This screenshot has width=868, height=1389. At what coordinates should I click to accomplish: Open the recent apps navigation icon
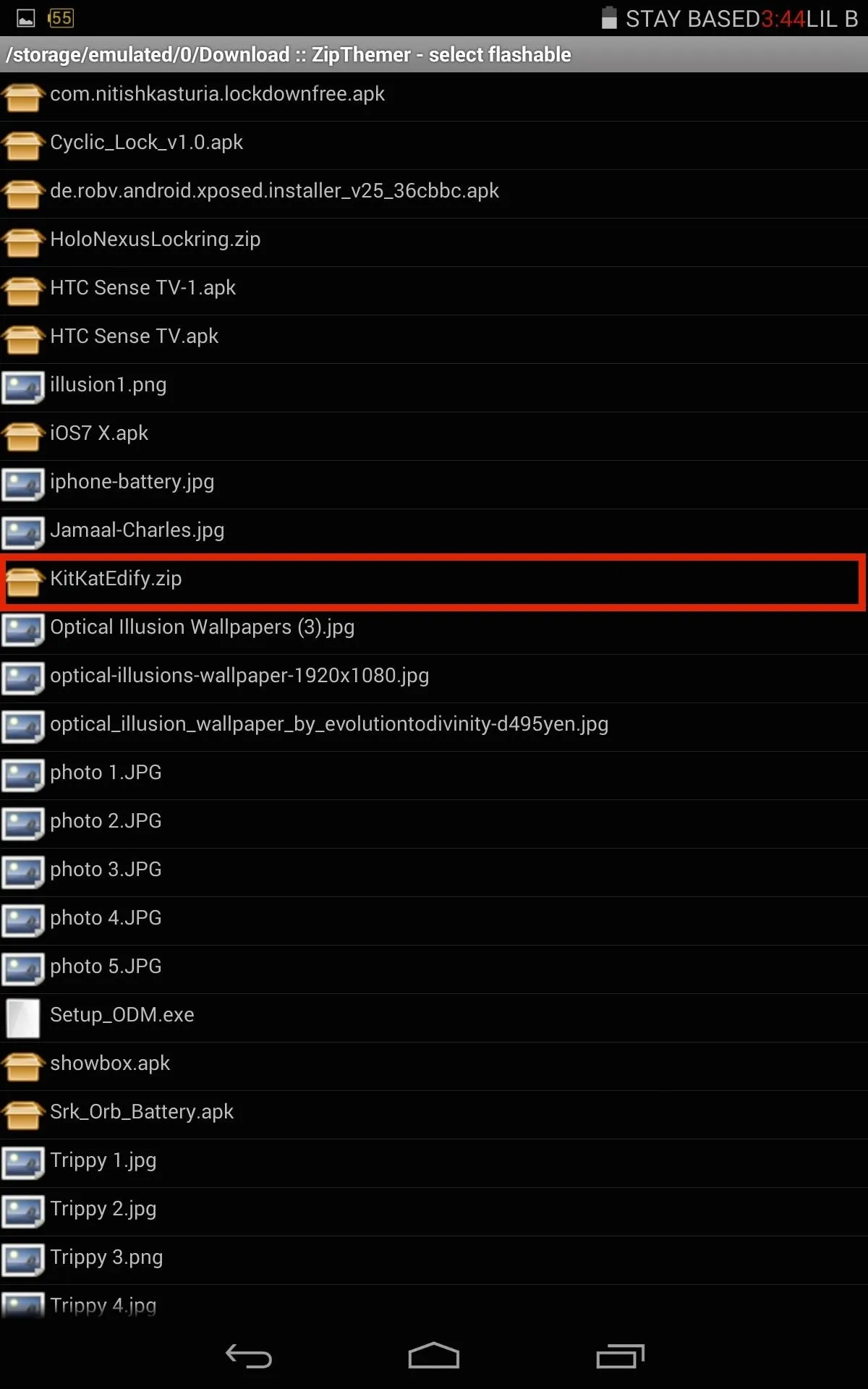(620, 1356)
